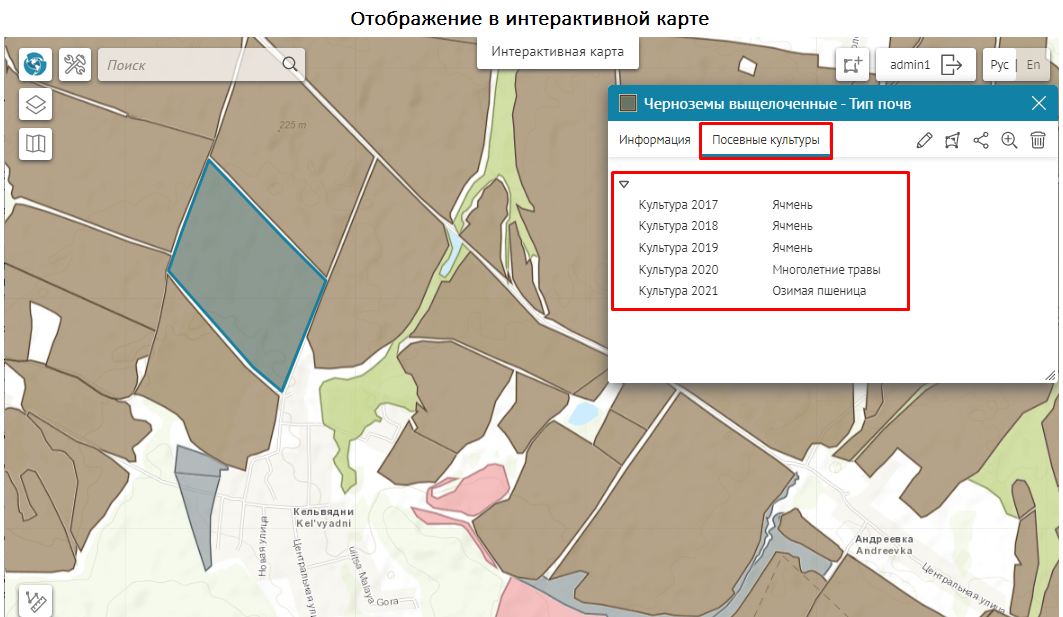This screenshot has height=617, width=1063.
Task: Switch to the Информация tab
Action: pyautogui.click(x=654, y=140)
